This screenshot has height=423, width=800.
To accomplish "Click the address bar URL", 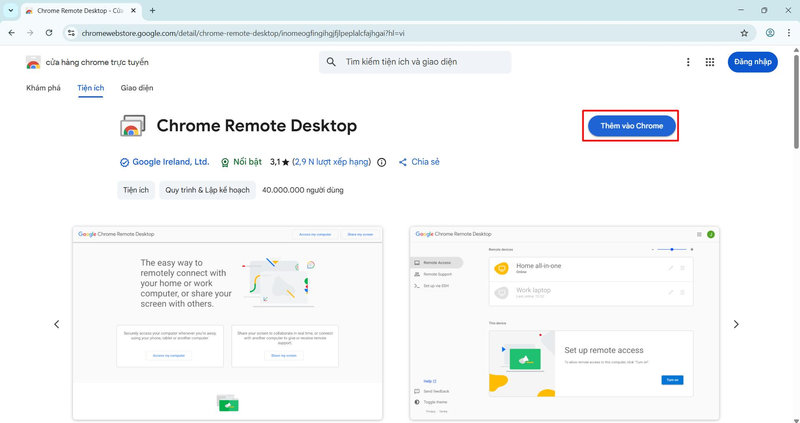I will click(243, 33).
